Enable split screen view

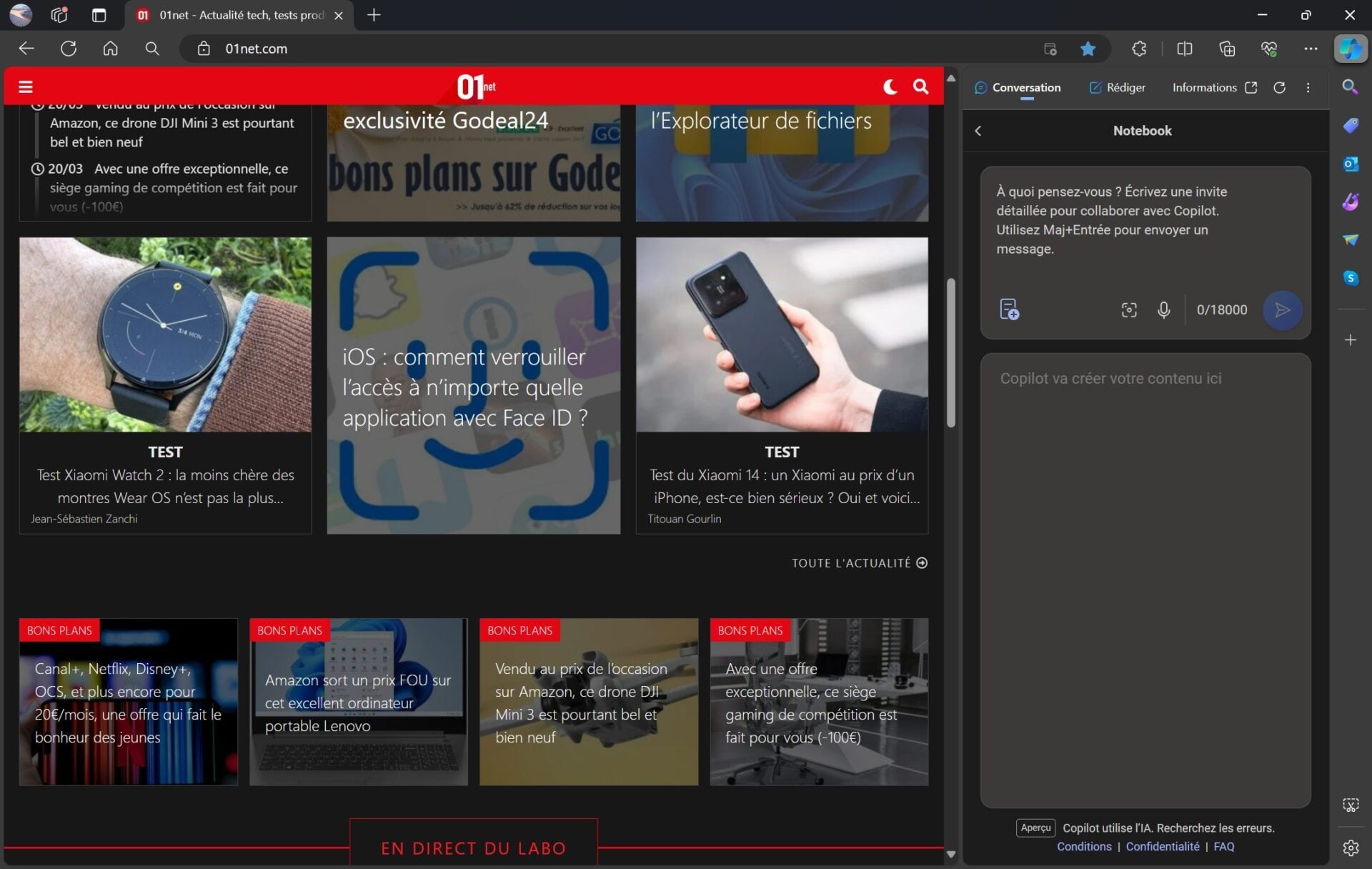click(x=1184, y=49)
